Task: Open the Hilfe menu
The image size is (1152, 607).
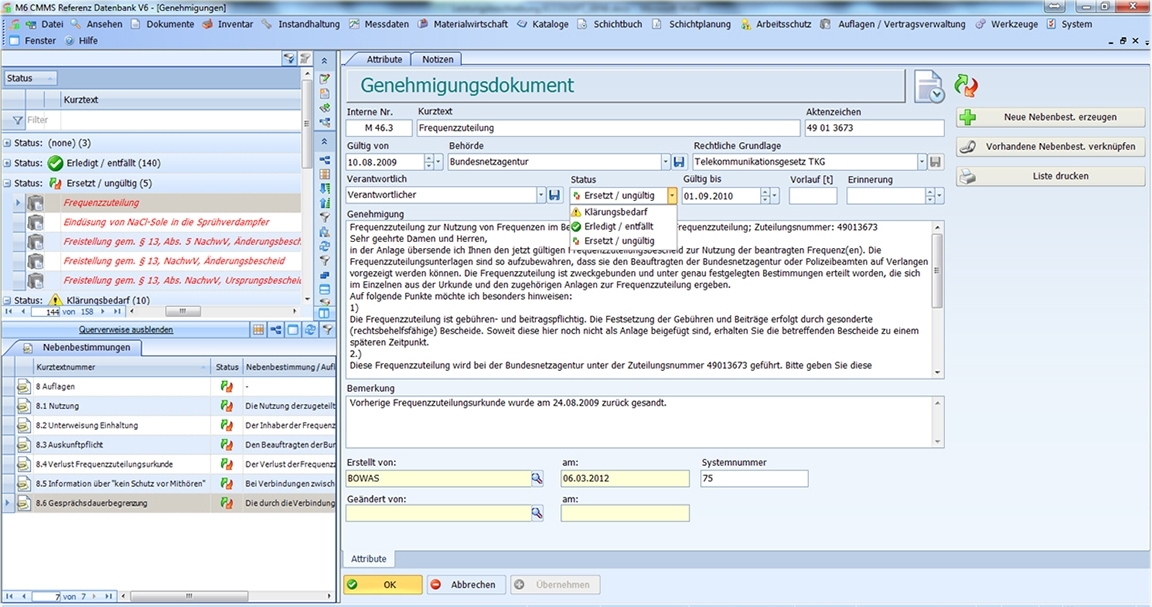Action: [87, 41]
